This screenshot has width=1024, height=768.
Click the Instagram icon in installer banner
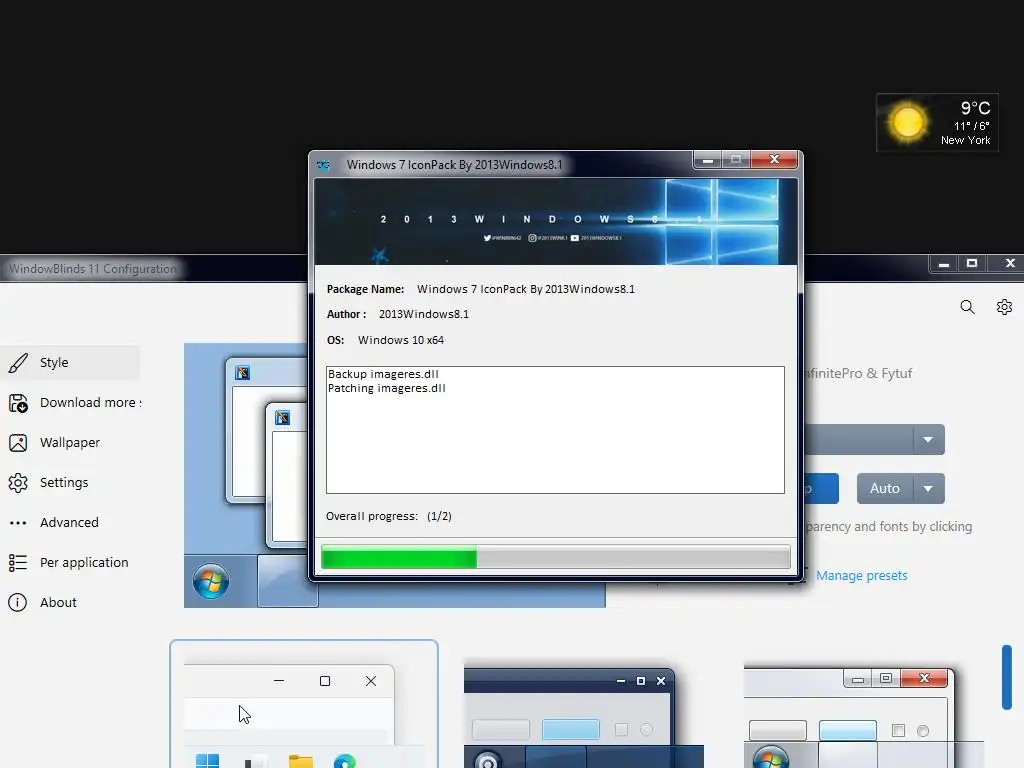[x=532, y=238]
